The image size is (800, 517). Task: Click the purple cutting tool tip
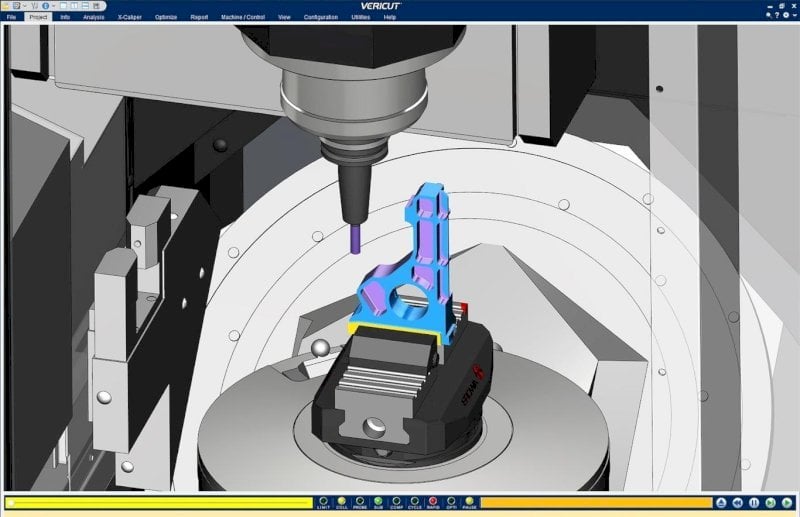pyautogui.click(x=355, y=239)
